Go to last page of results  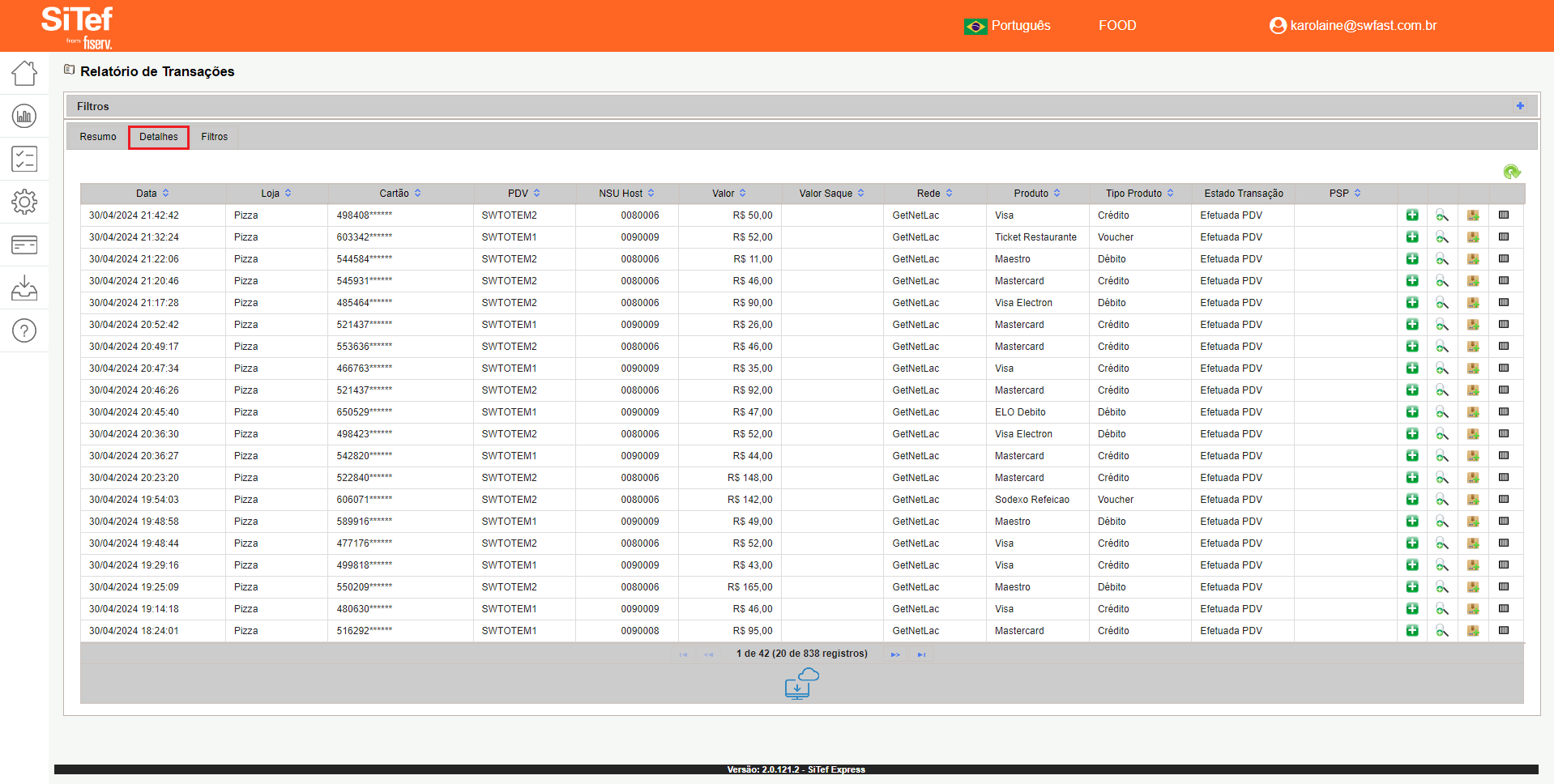(x=921, y=654)
